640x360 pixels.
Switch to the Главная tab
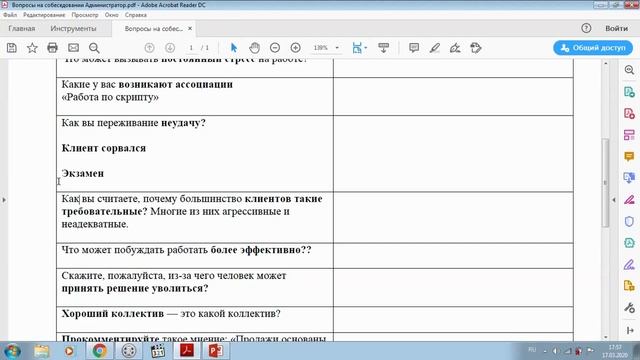click(x=22, y=29)
